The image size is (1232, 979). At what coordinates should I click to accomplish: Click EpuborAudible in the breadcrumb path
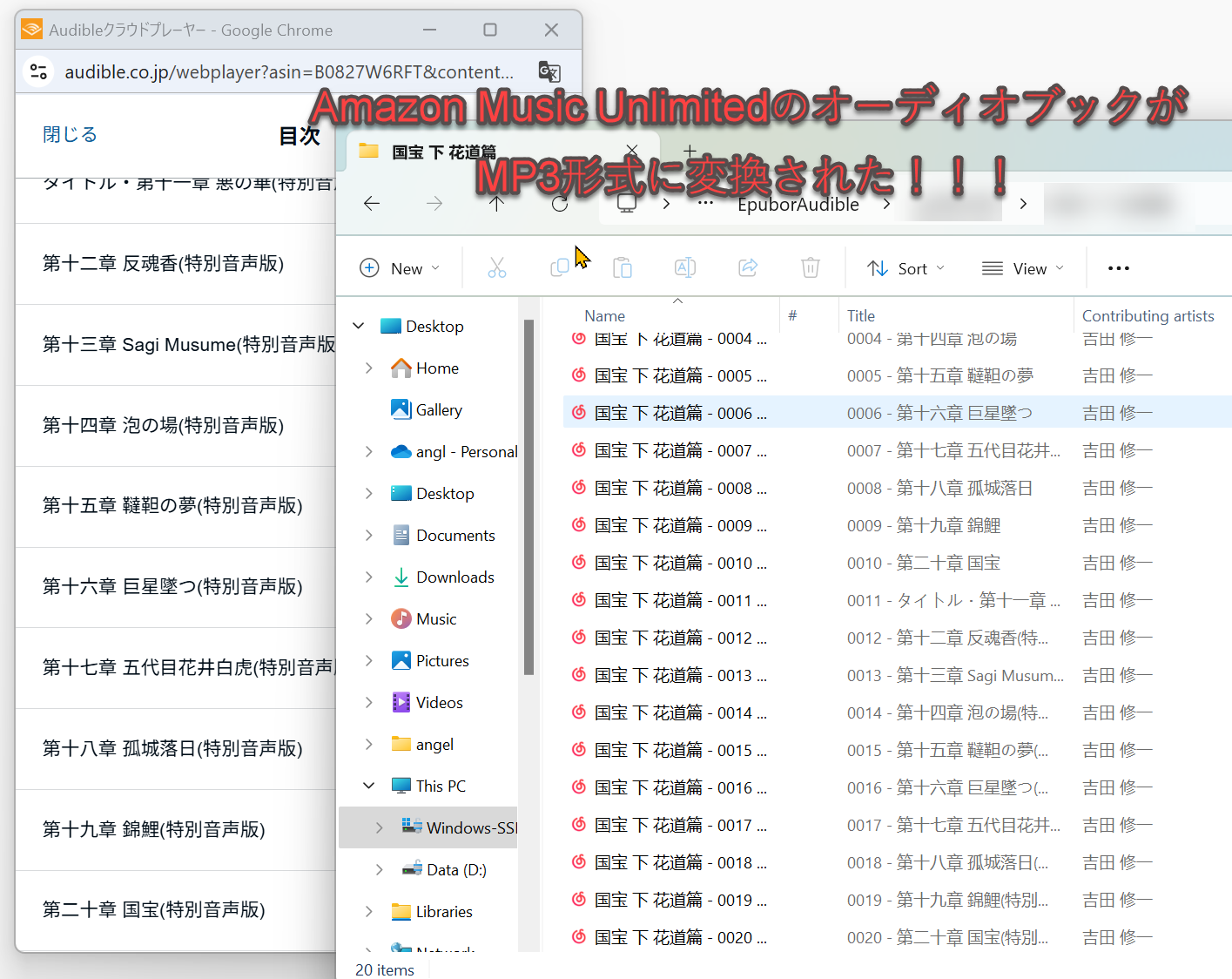click(x=798, y=205)
